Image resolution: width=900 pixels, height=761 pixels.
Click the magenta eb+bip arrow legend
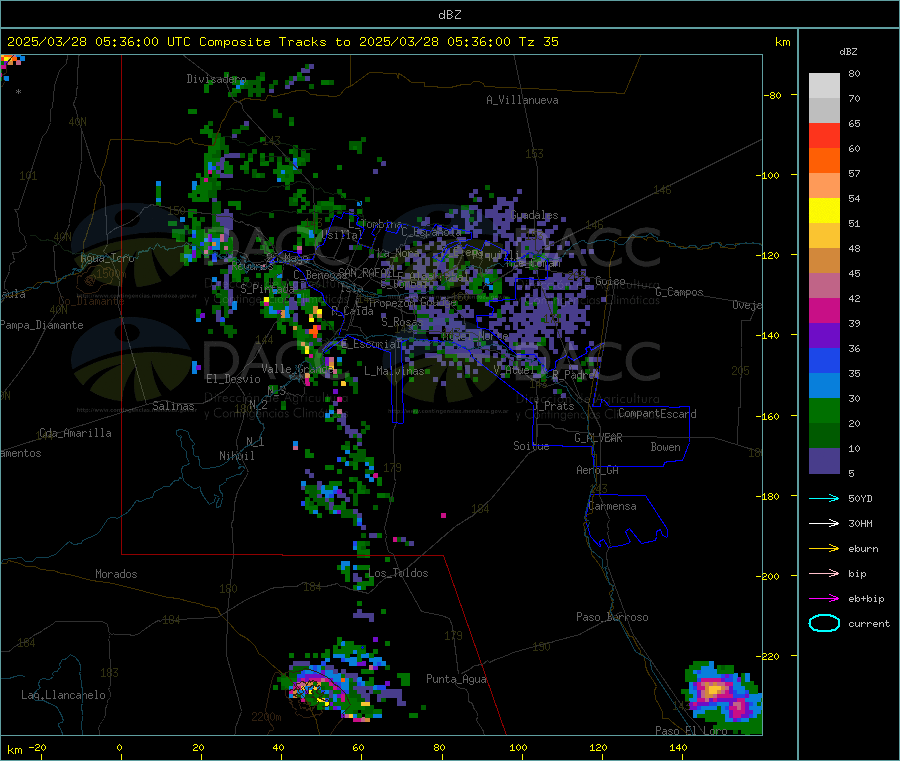(824, 598)
